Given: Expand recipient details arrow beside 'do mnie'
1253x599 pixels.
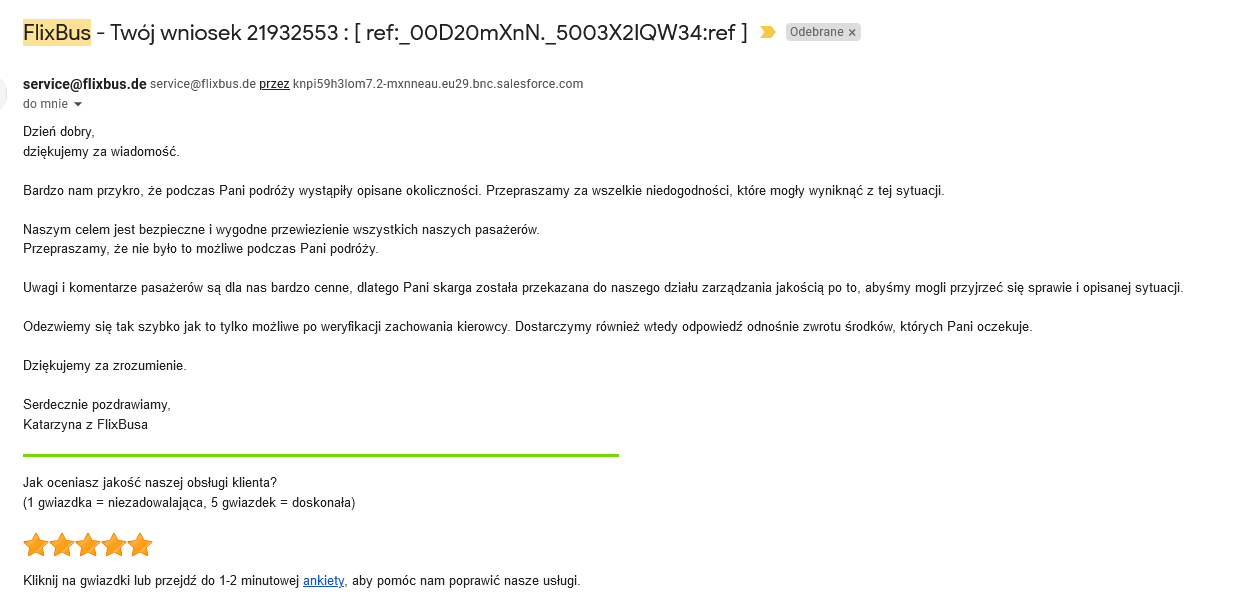Looking at the screenshot, I should (78, 104).
